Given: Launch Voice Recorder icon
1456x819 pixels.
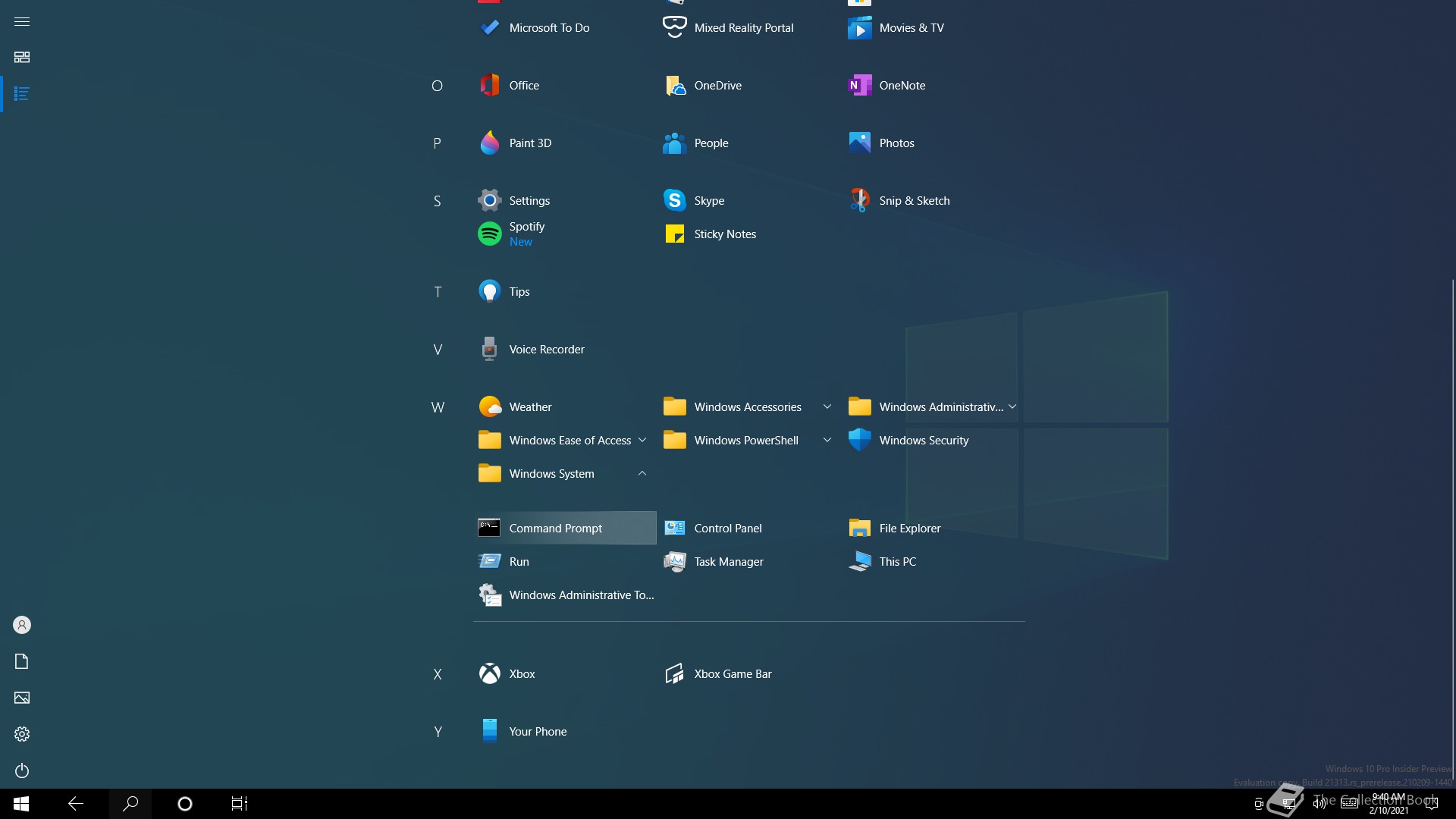Looking at the screenshot, I should pos(490,350).
